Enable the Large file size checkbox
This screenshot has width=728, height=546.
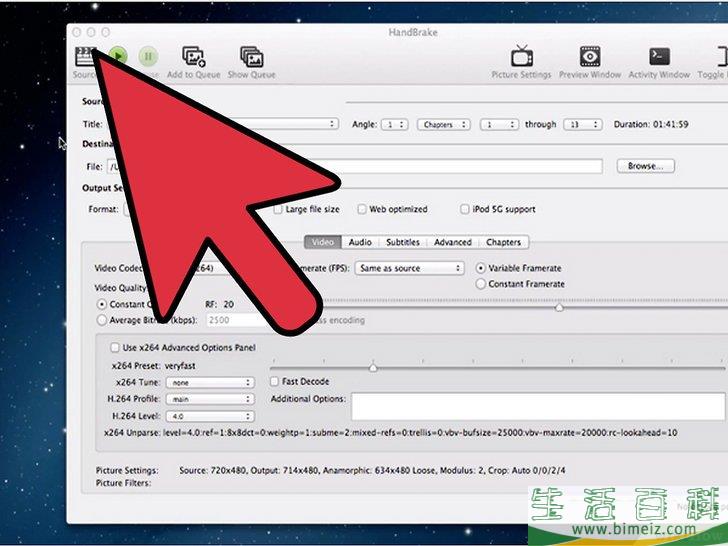(x=278, y=209)
